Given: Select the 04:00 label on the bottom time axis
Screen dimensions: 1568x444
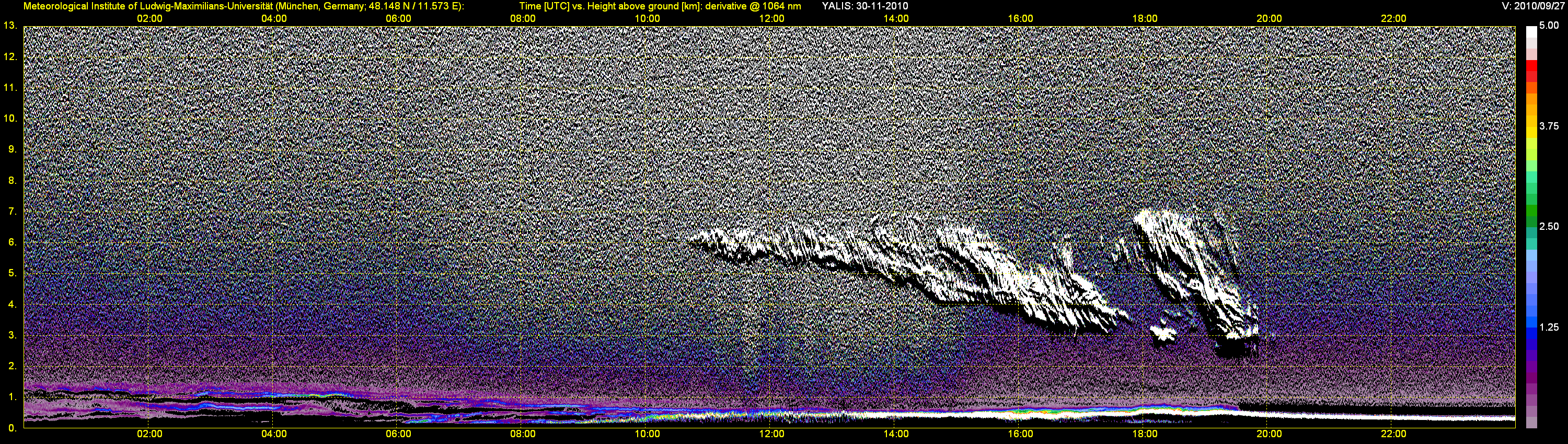Looking at the screenshot, I should 274,434.
